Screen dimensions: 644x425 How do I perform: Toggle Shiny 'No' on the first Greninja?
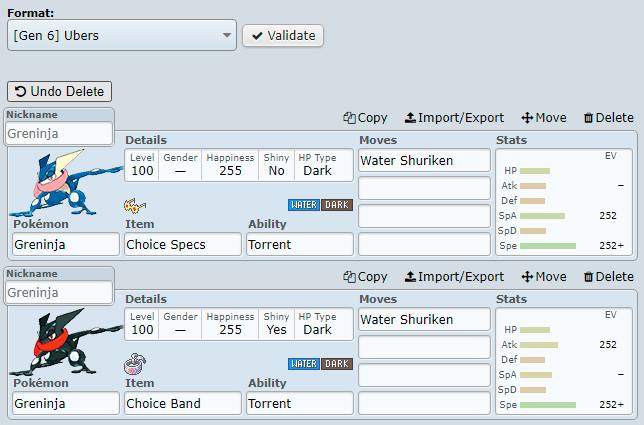(276, 165)
